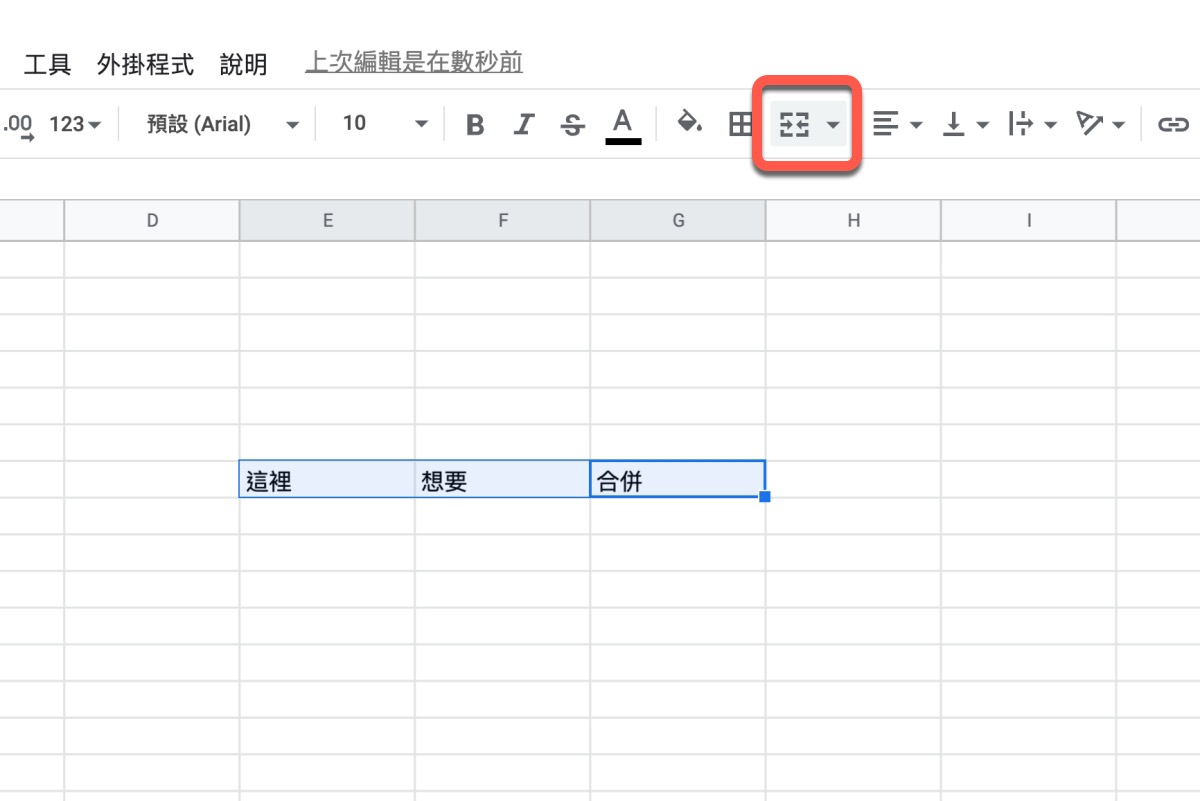Viewport: 1200px width, 801px height.
Task: Open 上次編輯是在數秒前 edit history link
Action: point(414,63)
